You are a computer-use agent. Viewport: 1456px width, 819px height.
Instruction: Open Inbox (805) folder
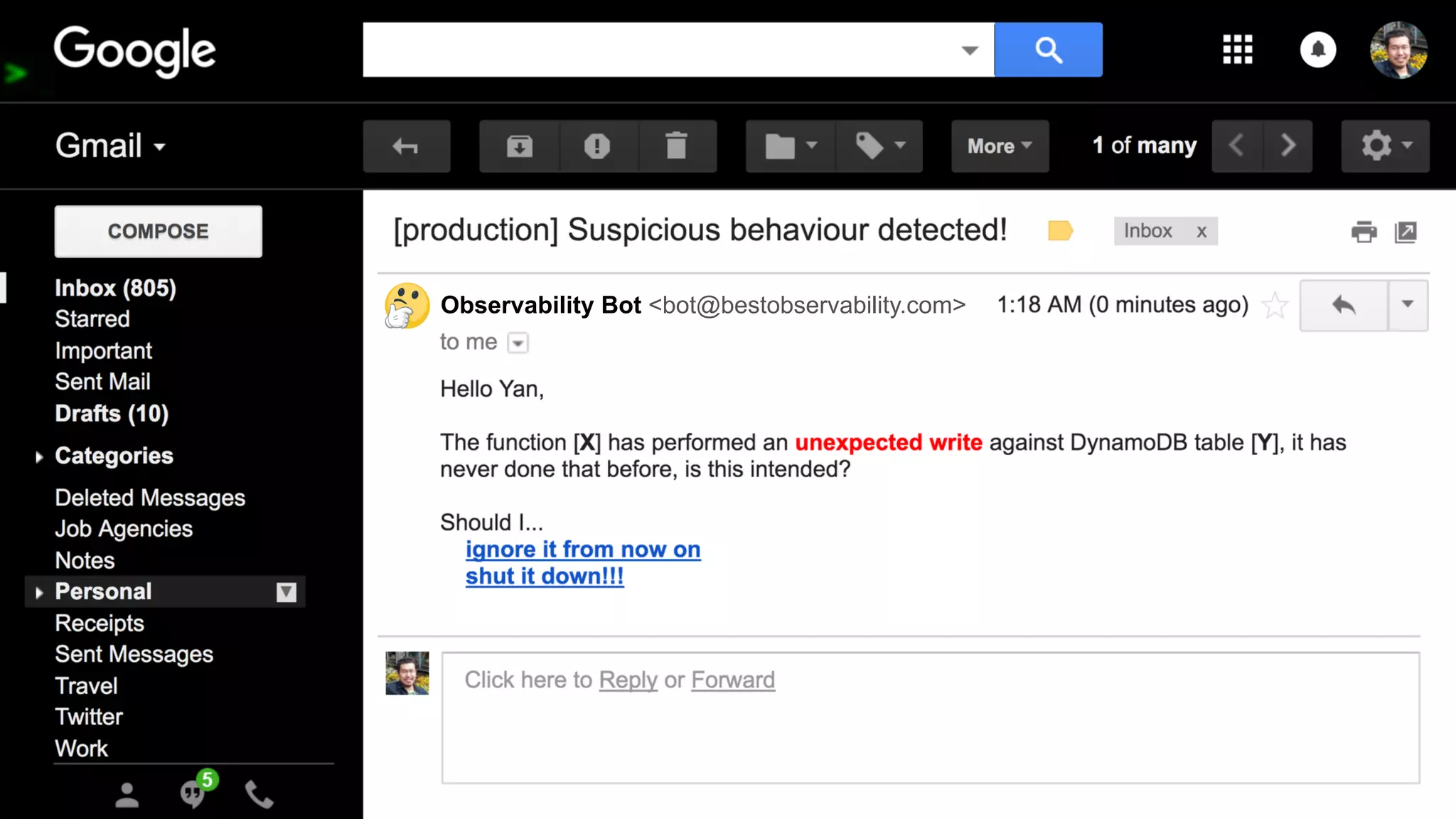point(115,288)
